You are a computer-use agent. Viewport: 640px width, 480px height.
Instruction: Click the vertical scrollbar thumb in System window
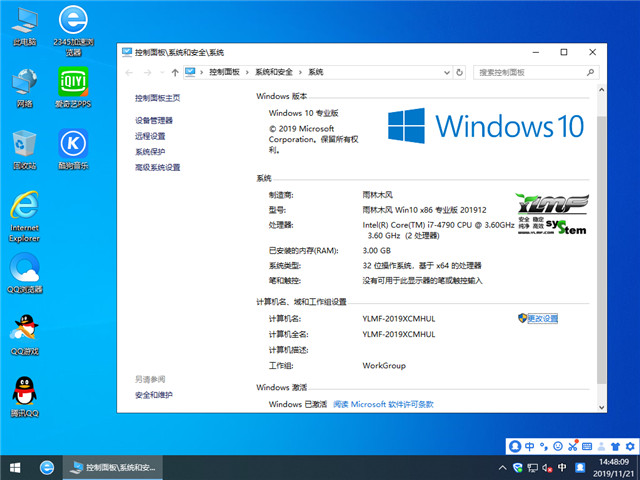[601, 250]
